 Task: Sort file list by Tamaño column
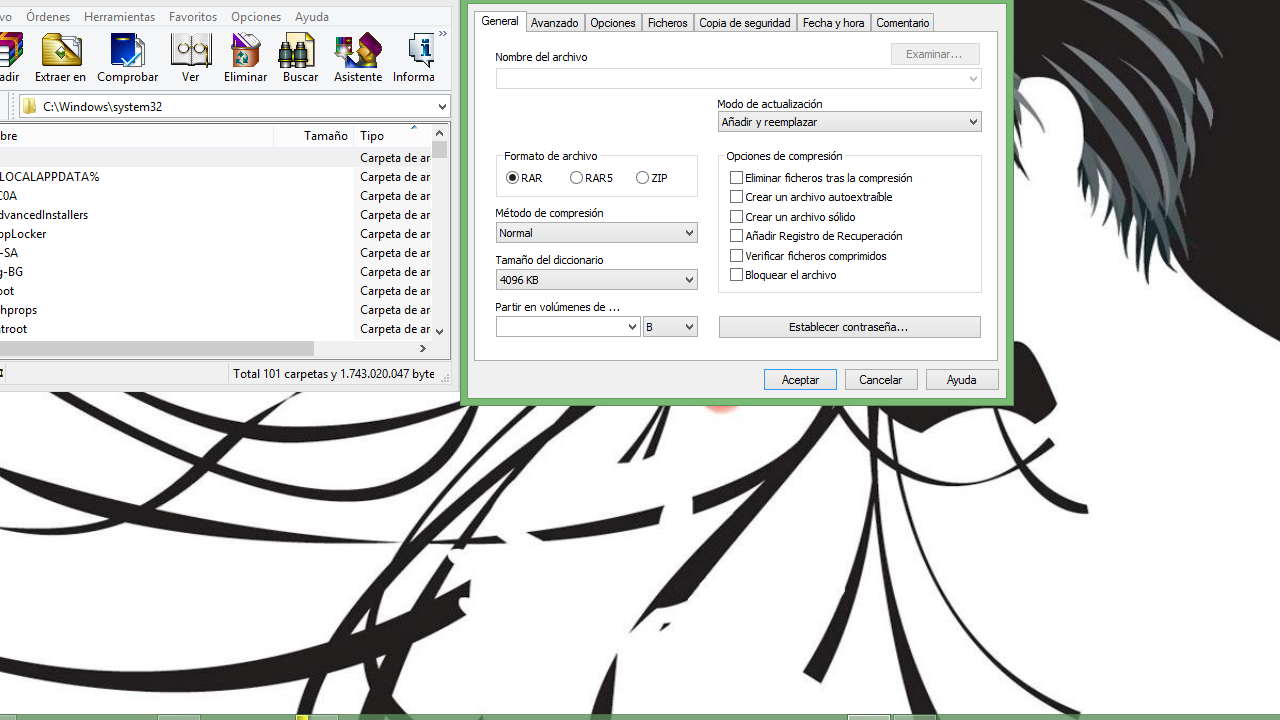[x=314, y=136]
